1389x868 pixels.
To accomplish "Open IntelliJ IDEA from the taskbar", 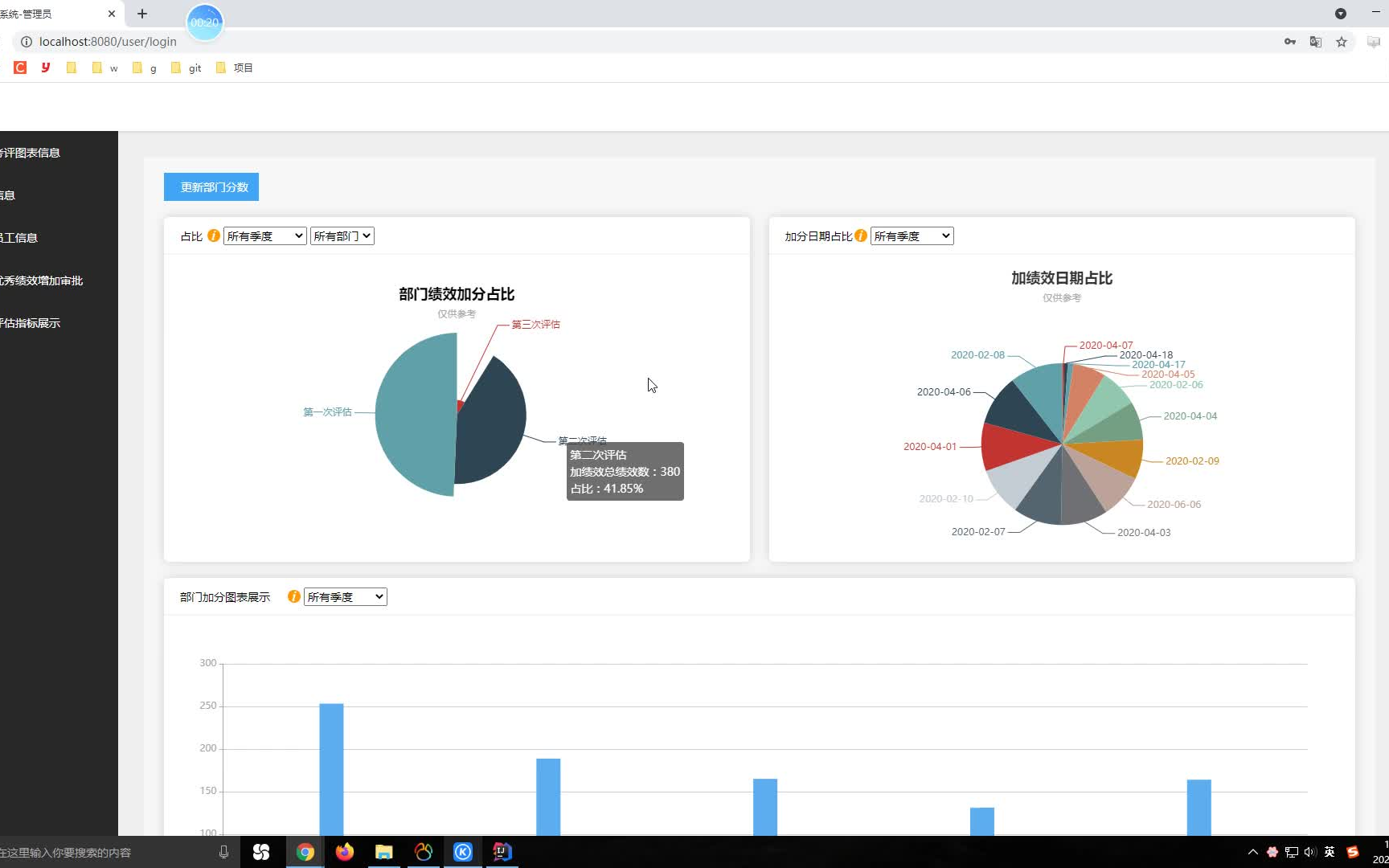I will click(x=502, y=852).
